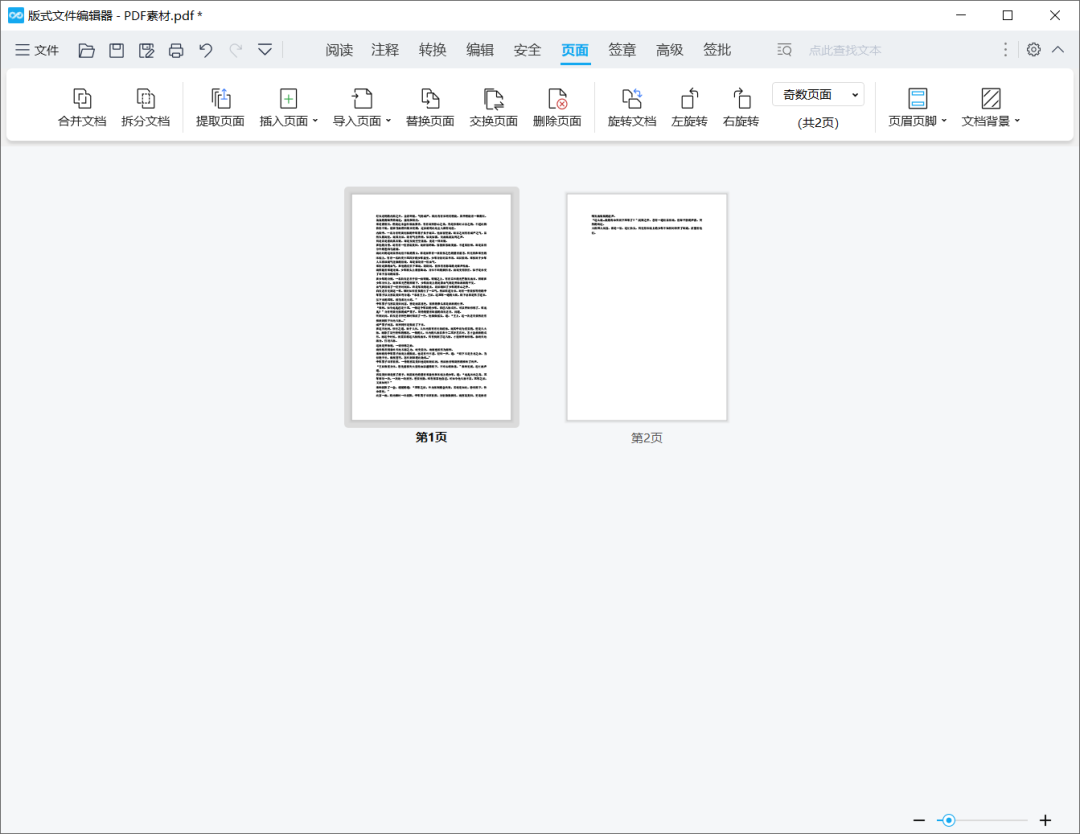Click the zoom in plus button

click(1046, 820)
